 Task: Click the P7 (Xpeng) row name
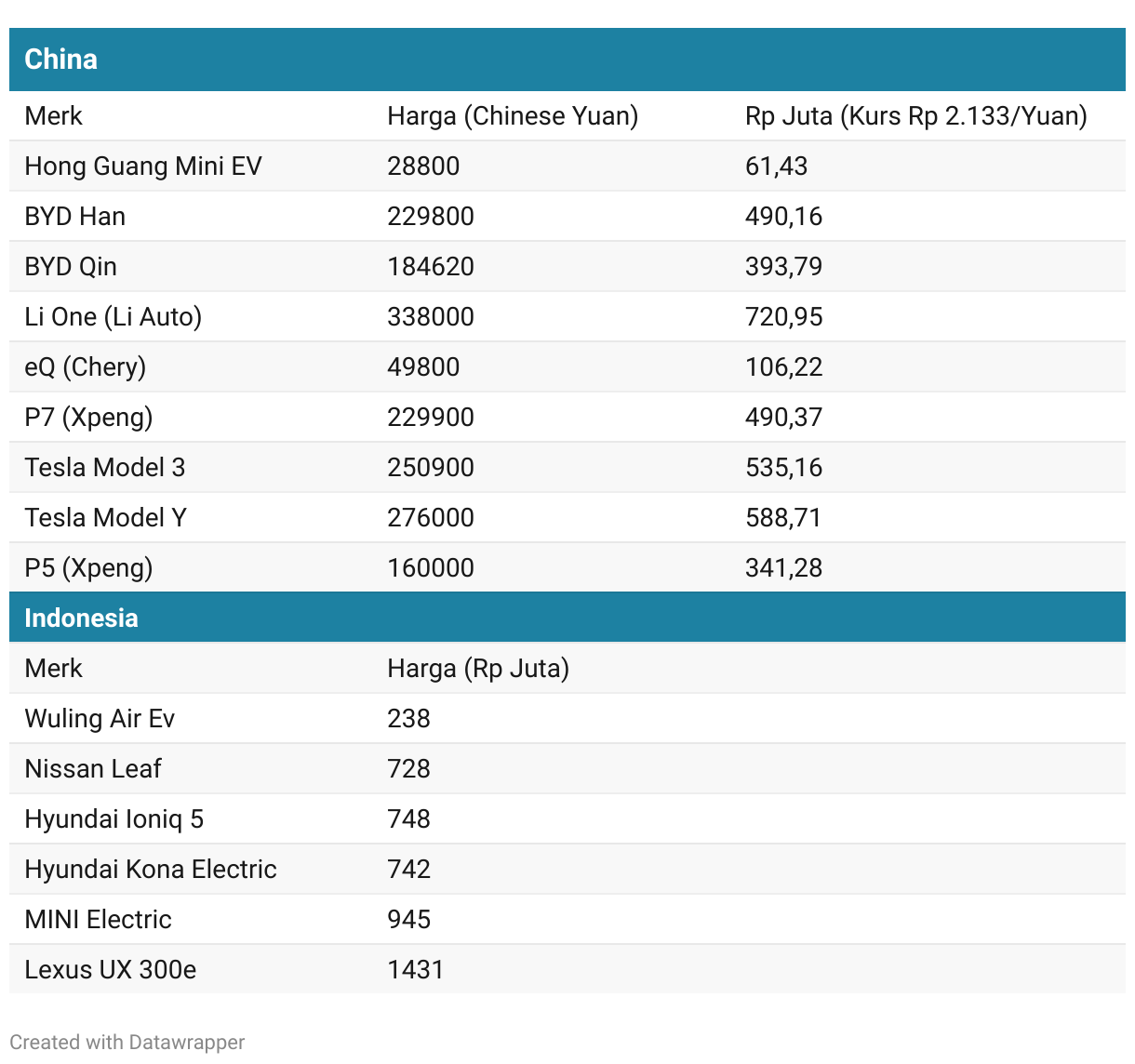coord(88,418)
